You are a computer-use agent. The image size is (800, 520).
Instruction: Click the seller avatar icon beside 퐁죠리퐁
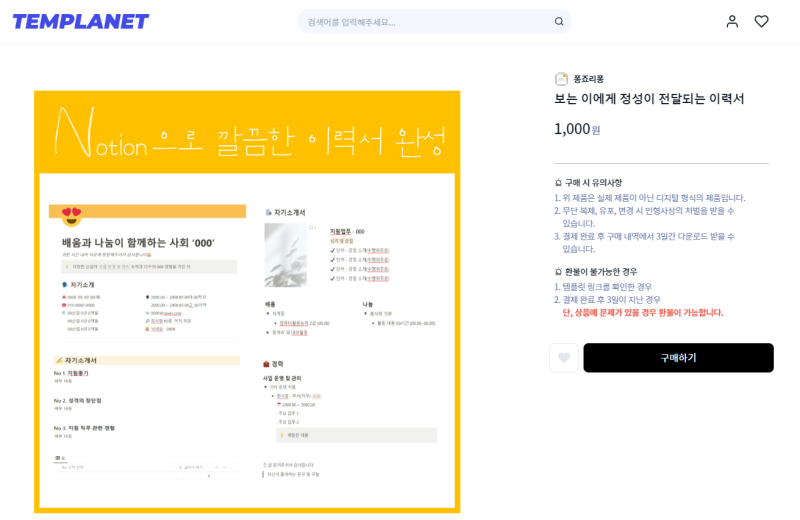point(561,79)
